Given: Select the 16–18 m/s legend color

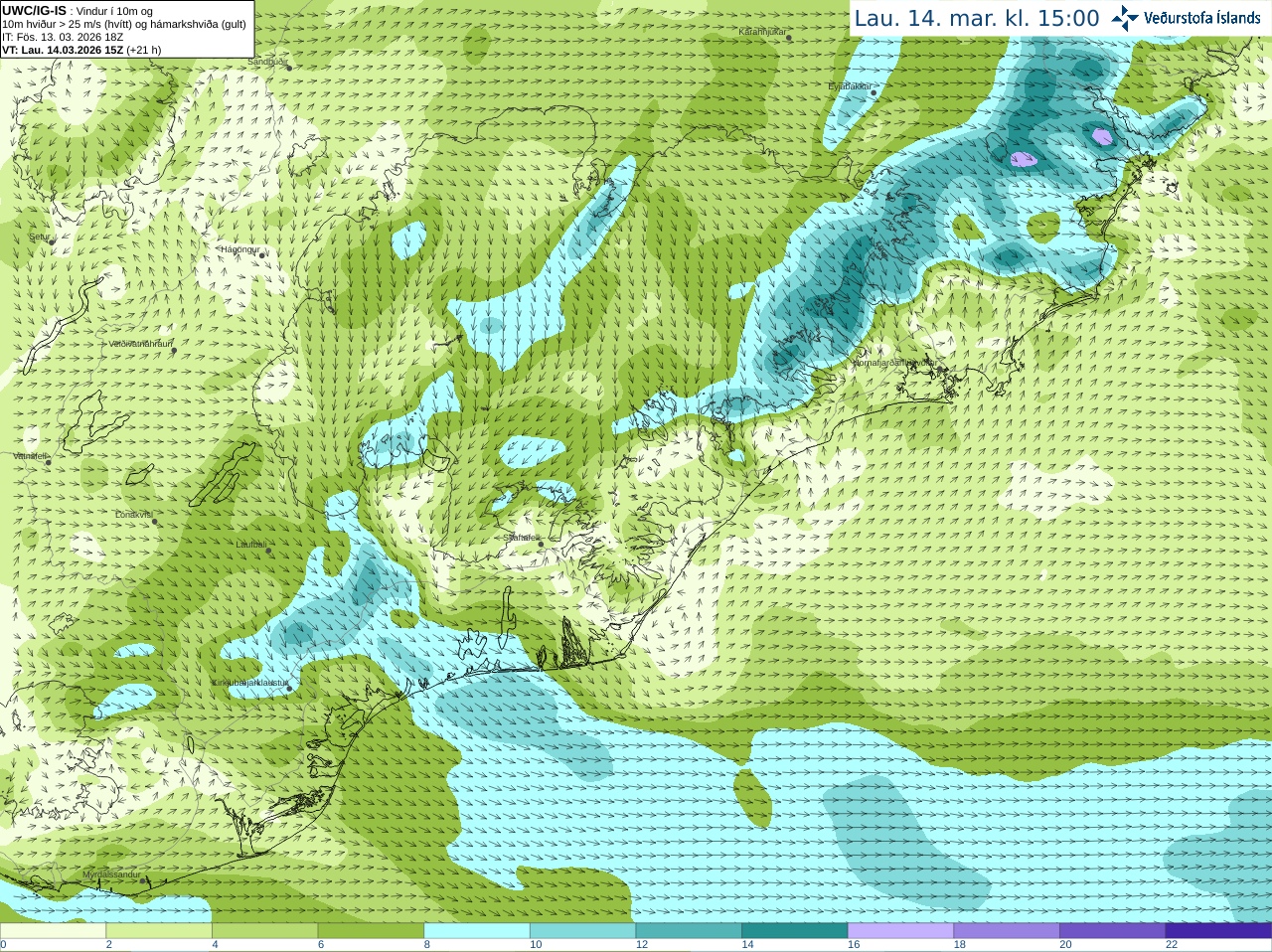Looking at the screenshot, I should point(900,931).
